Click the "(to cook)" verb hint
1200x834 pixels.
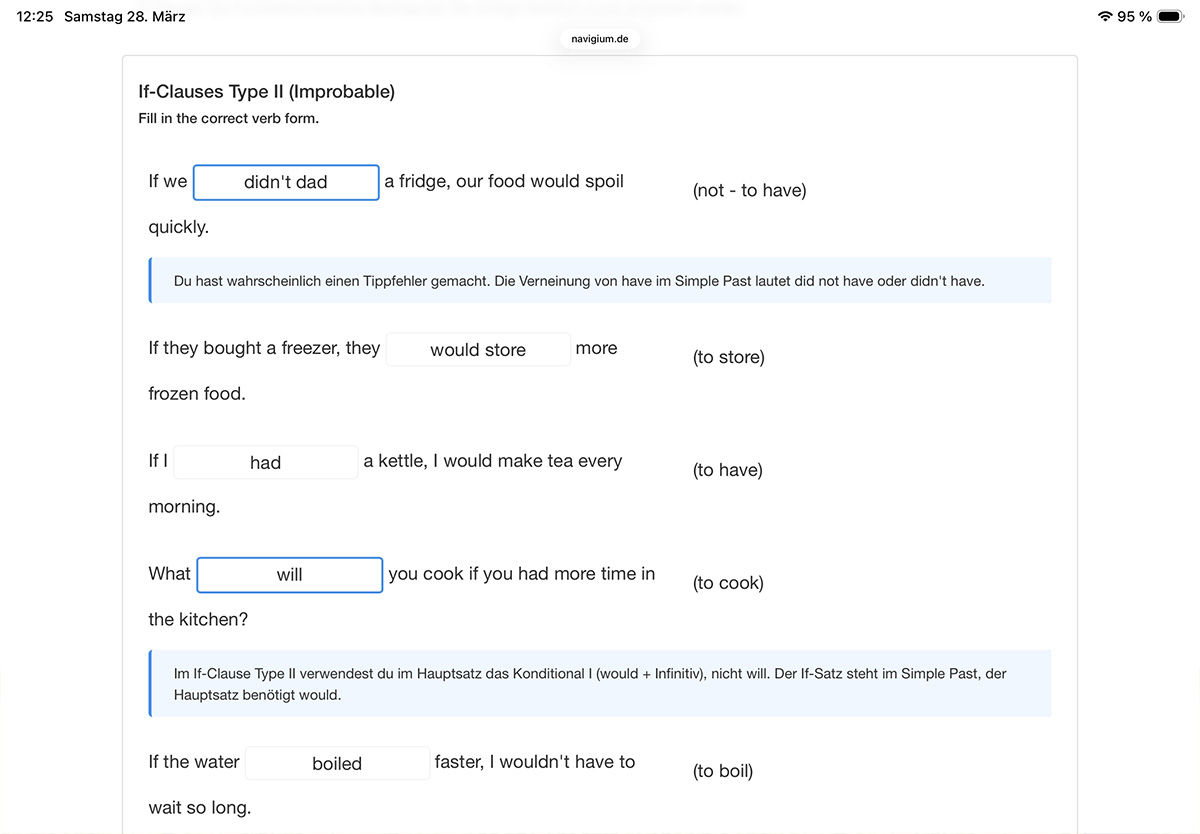coord(727,583)
